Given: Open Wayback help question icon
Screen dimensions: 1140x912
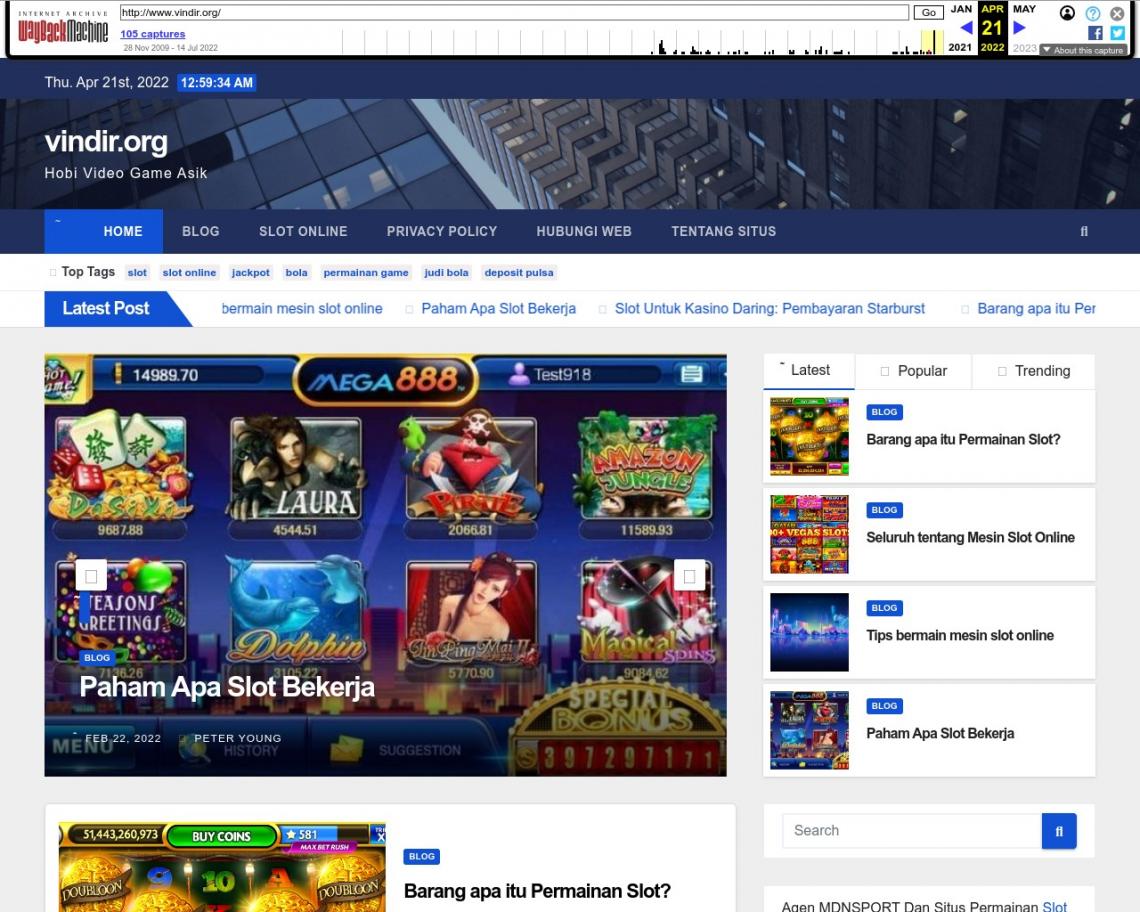Looking at the screenshot, I should click(x=1093, y=13).
